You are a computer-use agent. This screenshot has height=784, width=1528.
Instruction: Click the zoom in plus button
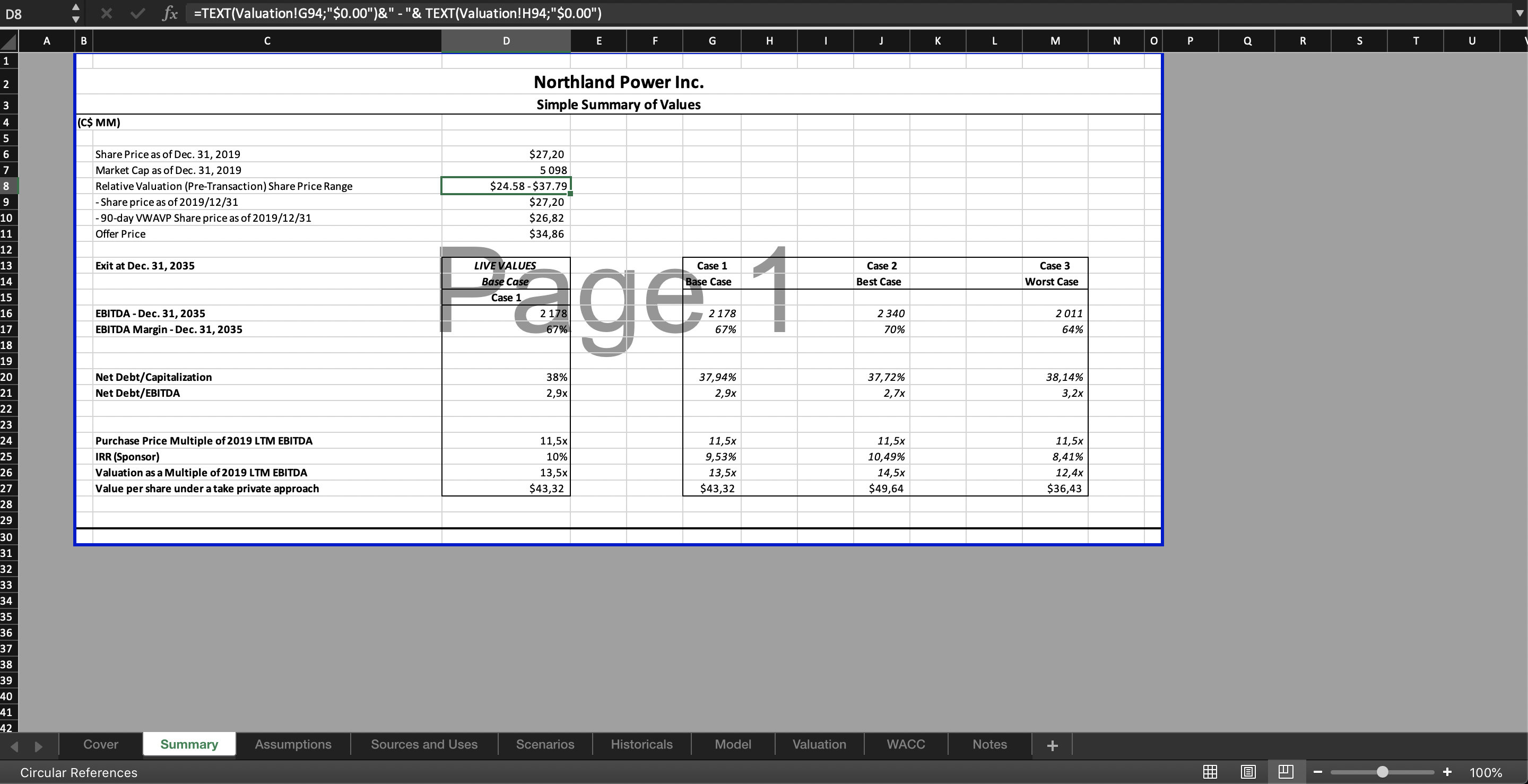[x=1447, y=772]
